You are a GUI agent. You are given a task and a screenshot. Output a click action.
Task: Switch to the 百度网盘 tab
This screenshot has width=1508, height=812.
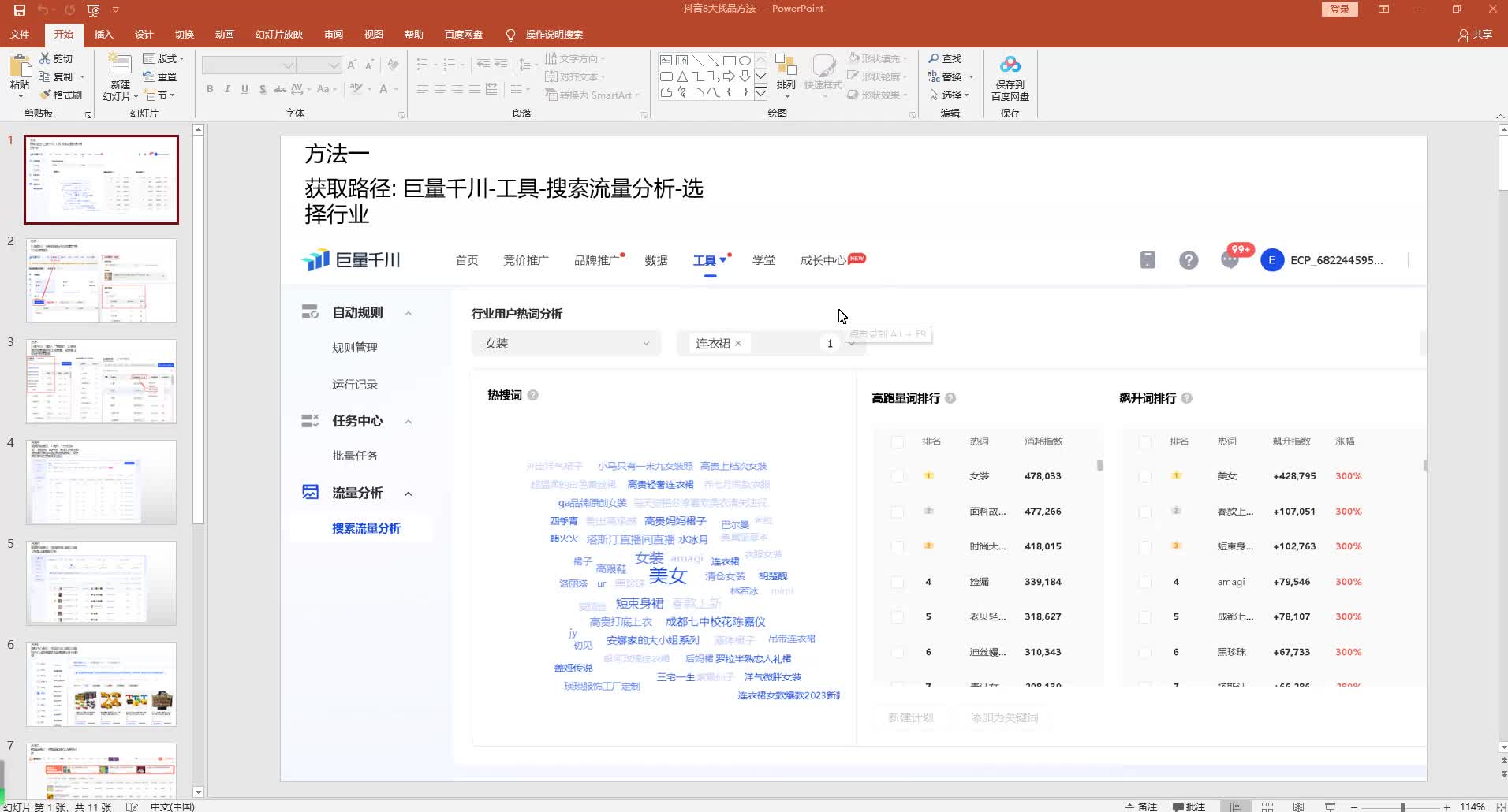point(463,35)
